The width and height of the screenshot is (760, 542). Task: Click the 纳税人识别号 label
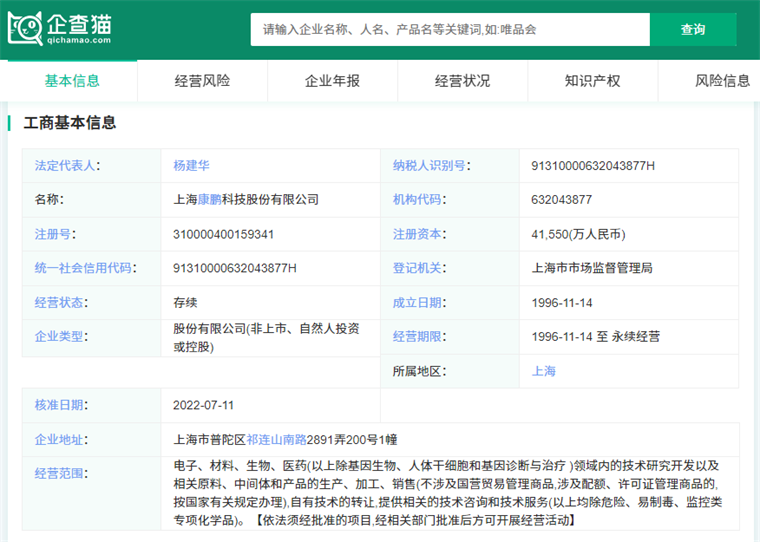click(x=431, y=166)
